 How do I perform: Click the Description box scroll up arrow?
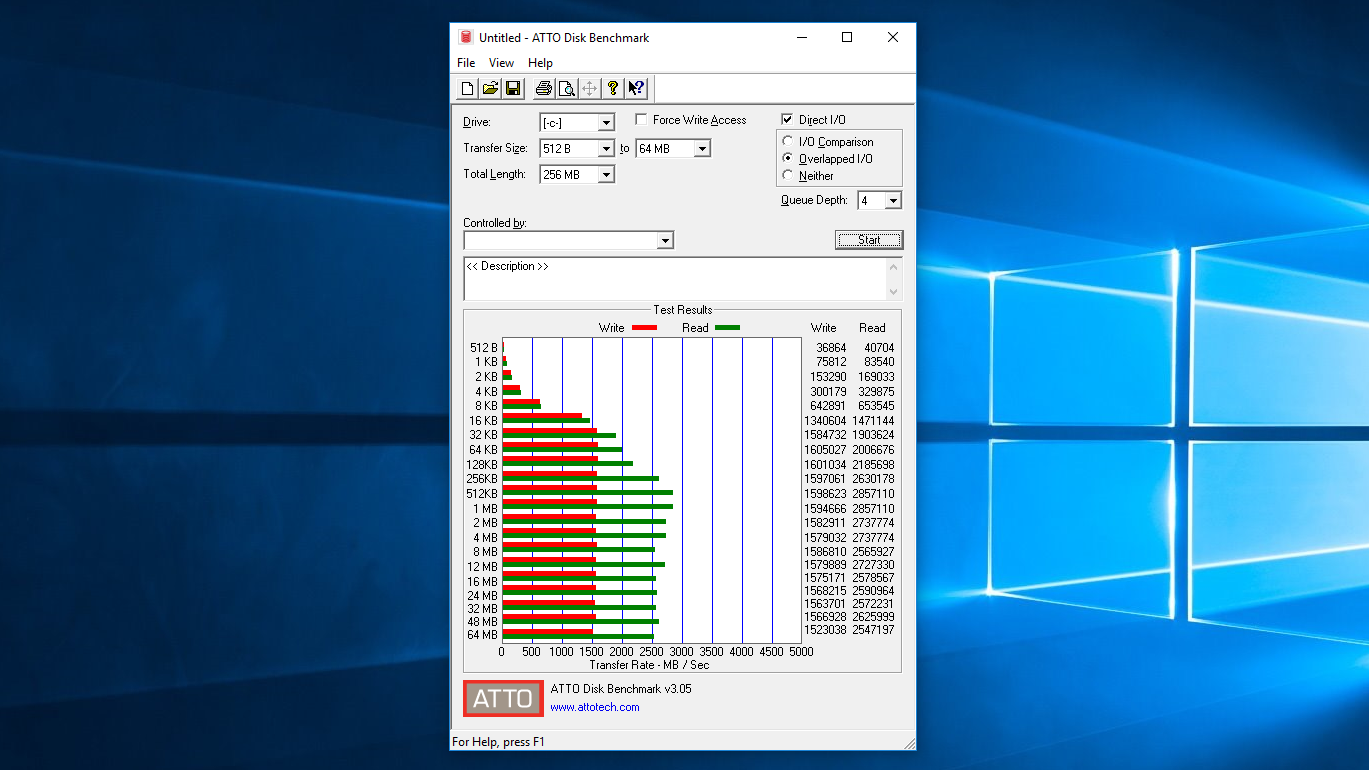894,266
